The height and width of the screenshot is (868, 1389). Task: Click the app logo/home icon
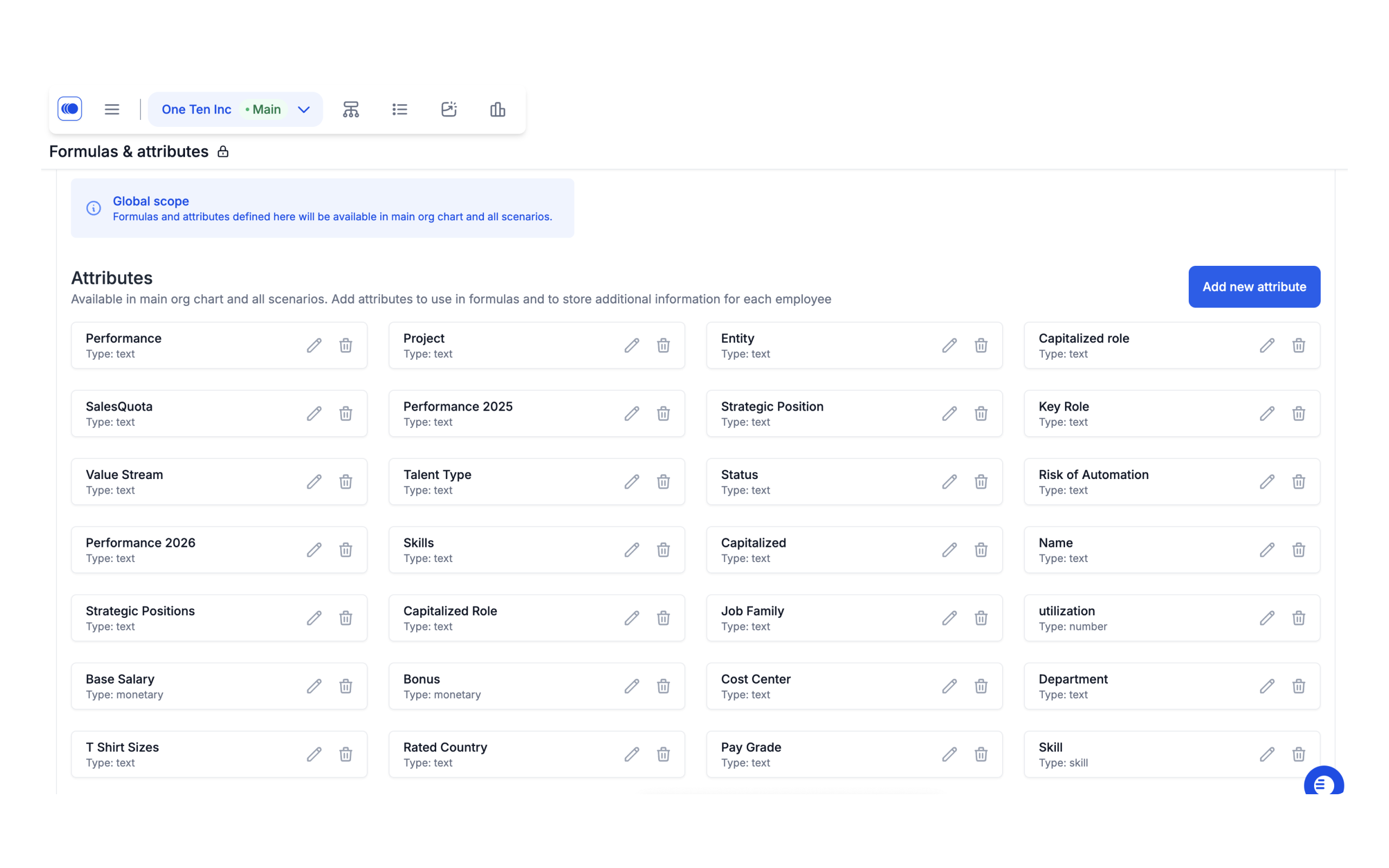pos(69,109)
